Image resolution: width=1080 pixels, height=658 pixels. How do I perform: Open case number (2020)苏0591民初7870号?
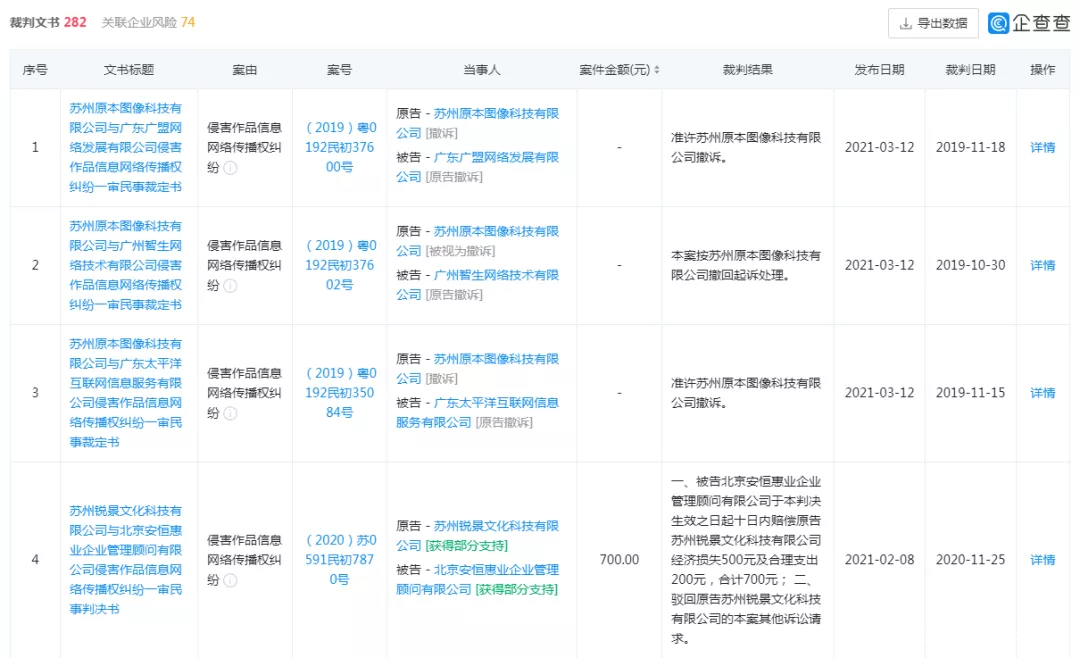coord(340,559)
